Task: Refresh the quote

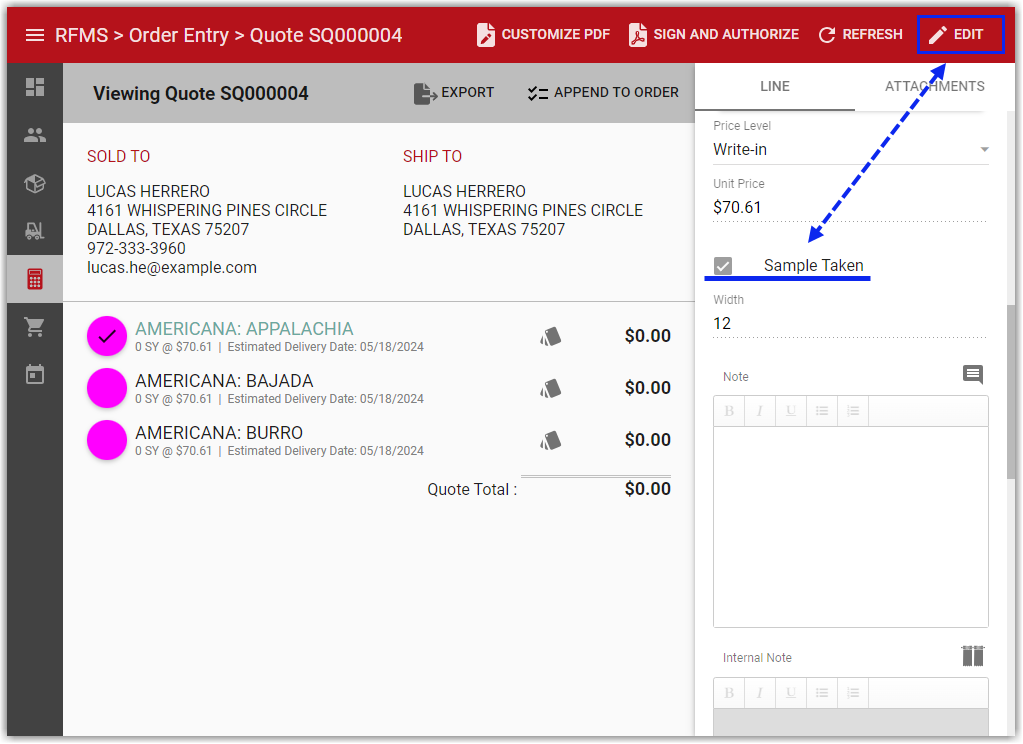Action: [861, 35]
